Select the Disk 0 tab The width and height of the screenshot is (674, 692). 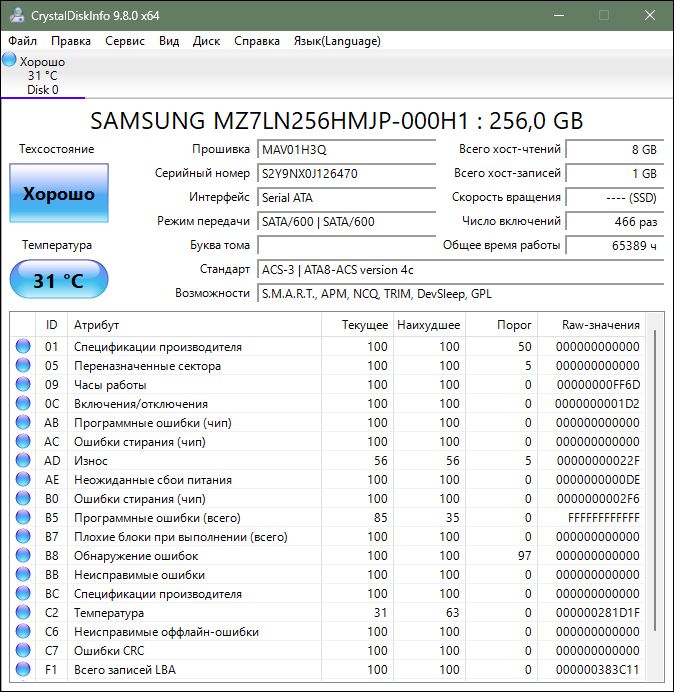click(x=42, y=75)
